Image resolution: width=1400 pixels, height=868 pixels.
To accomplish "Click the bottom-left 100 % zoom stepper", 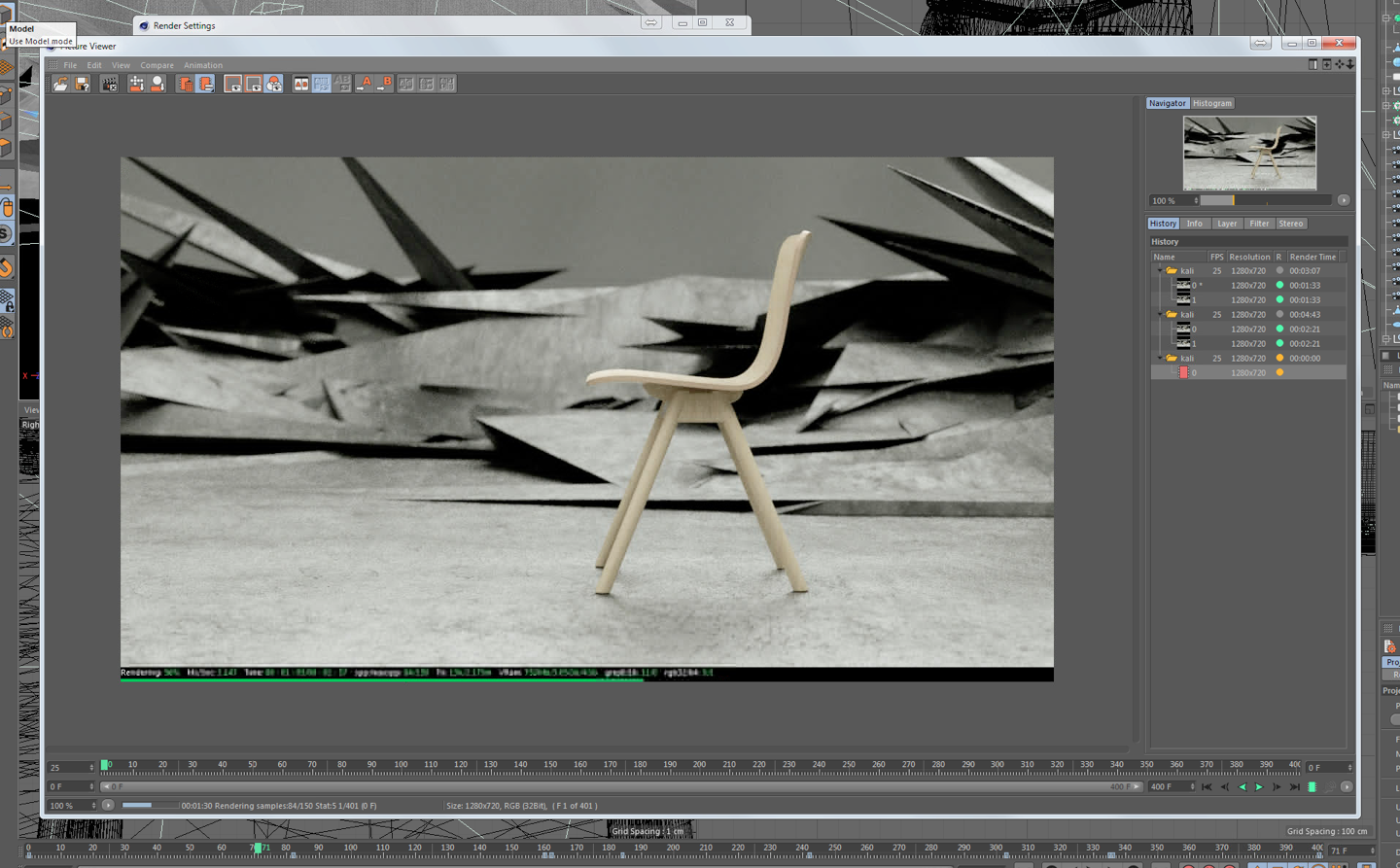I will pyautogui.click(x=93, y=806).
